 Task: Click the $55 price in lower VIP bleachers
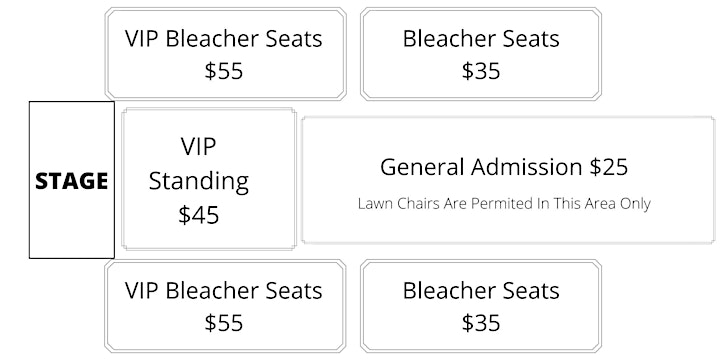click(x=224, y=323)
